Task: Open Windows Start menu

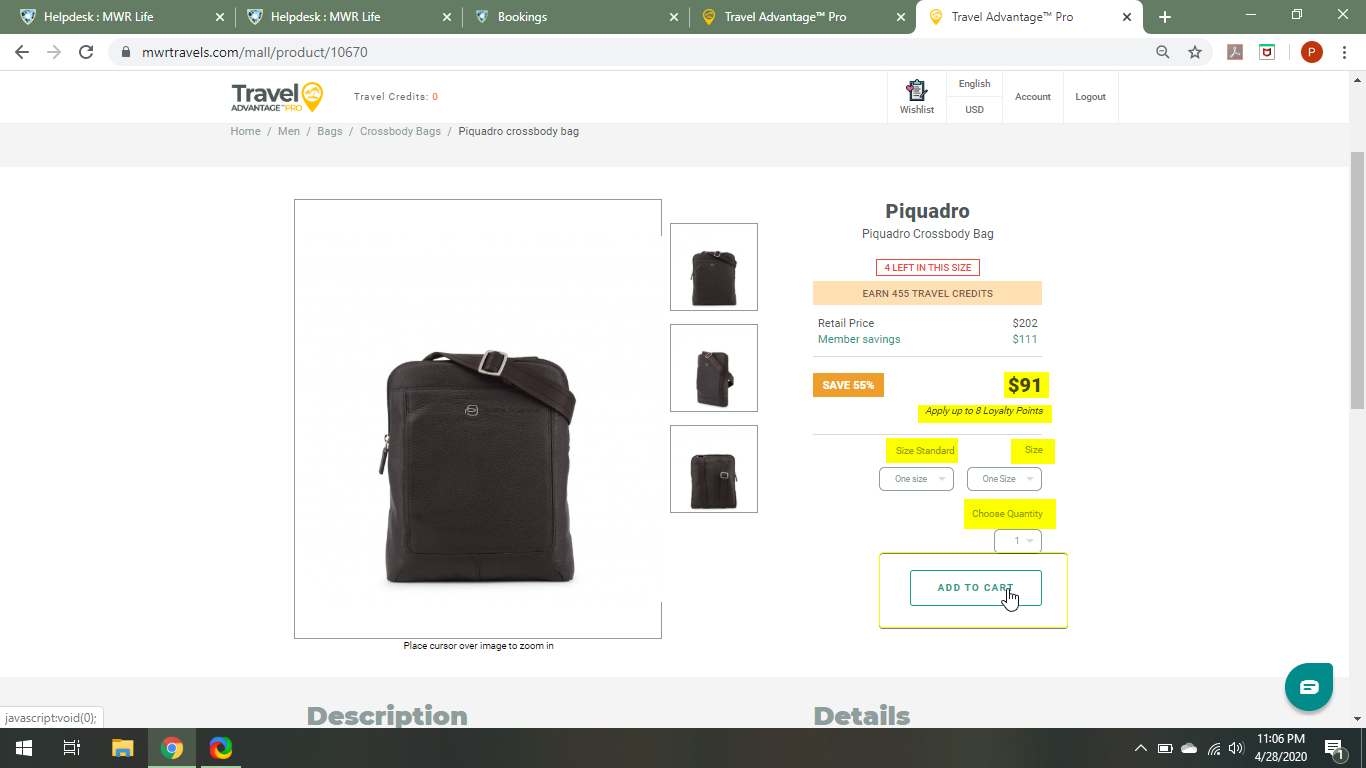Action: pos(23,748)
